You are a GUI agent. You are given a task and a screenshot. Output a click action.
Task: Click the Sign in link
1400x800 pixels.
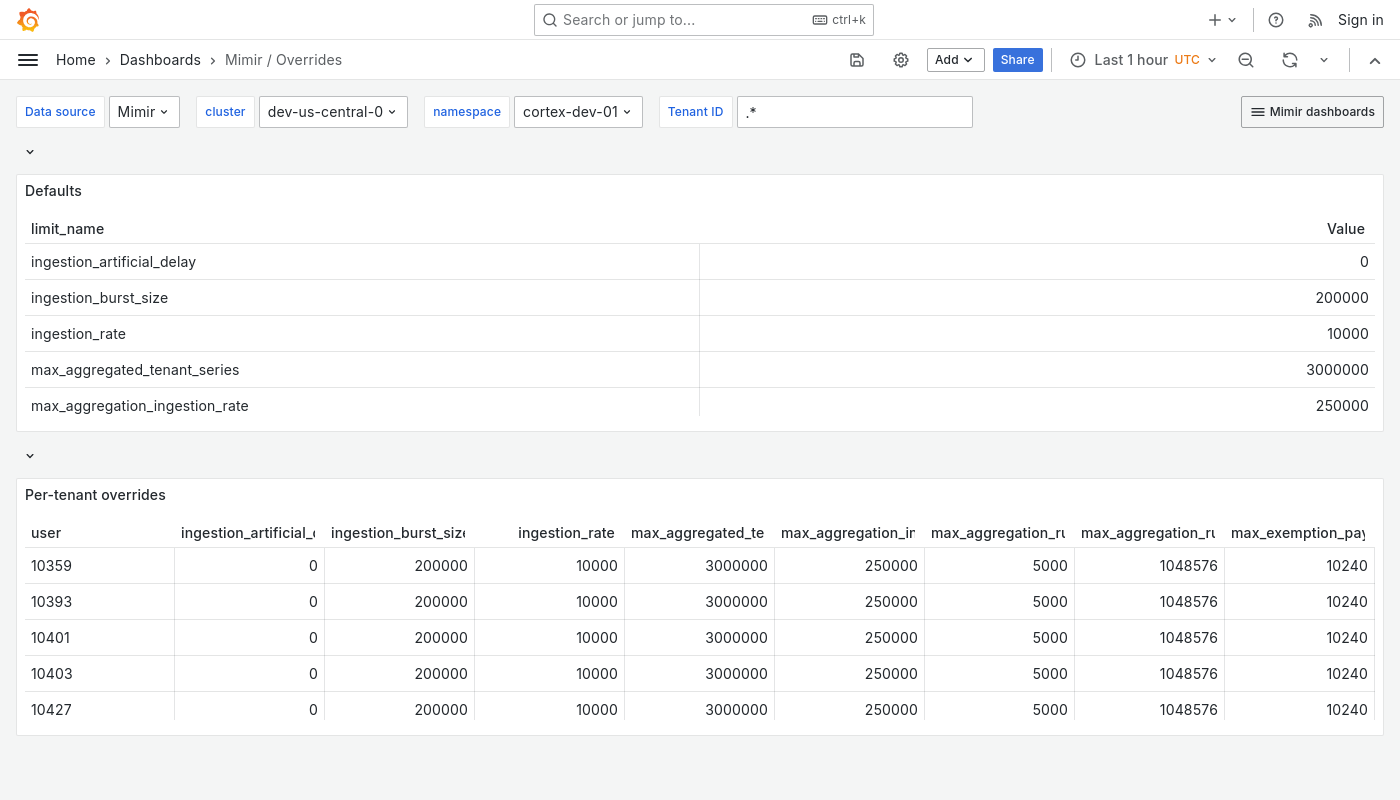(x=1360, y=20)
